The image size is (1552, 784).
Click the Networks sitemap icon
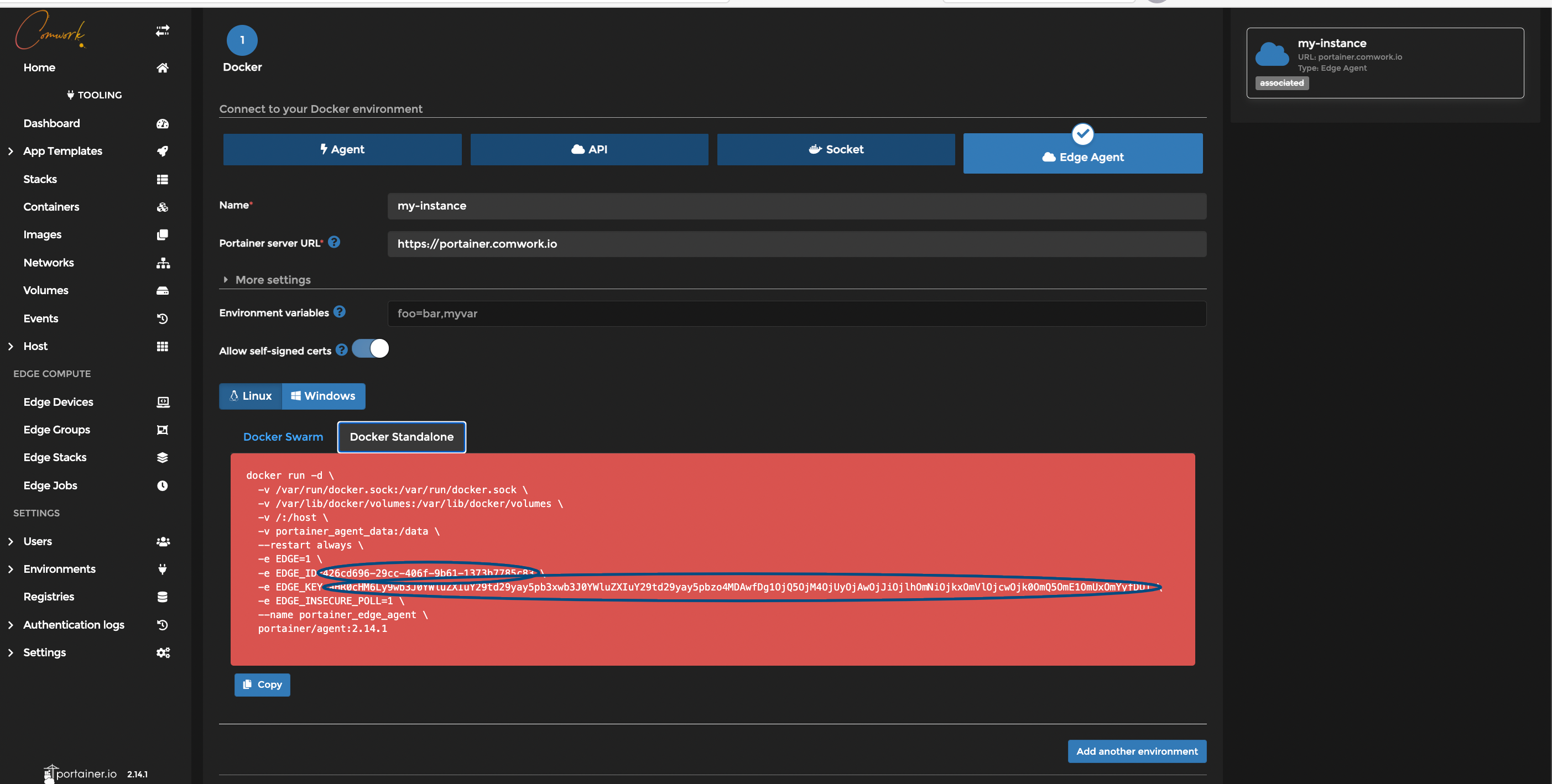pos(163,263)
